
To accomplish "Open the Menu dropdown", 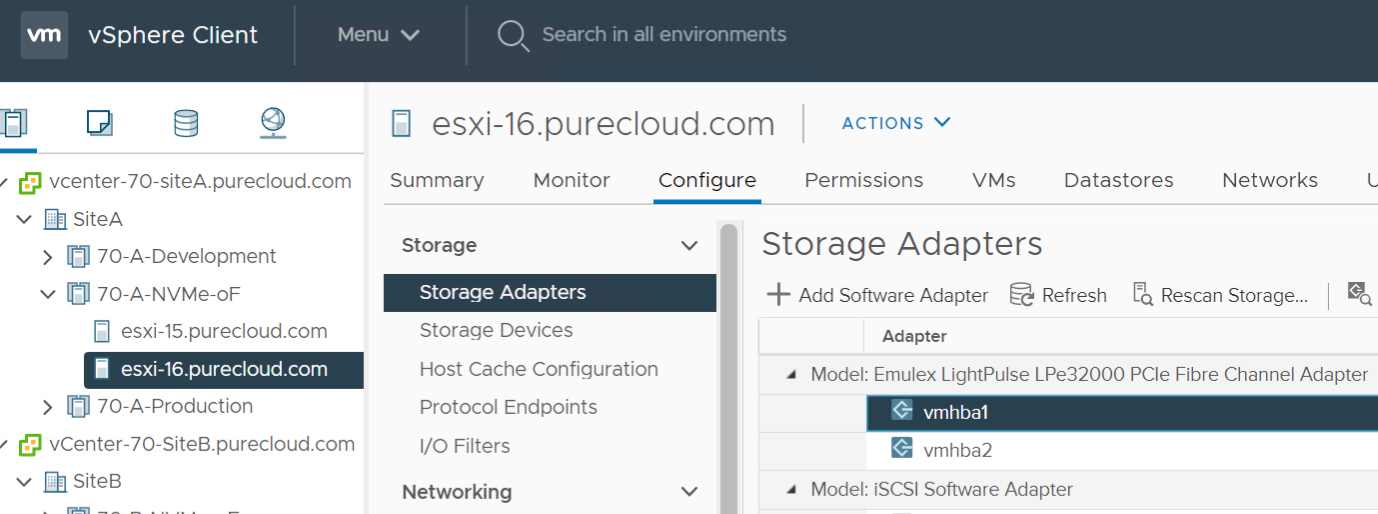I will [x=378, y=35].
